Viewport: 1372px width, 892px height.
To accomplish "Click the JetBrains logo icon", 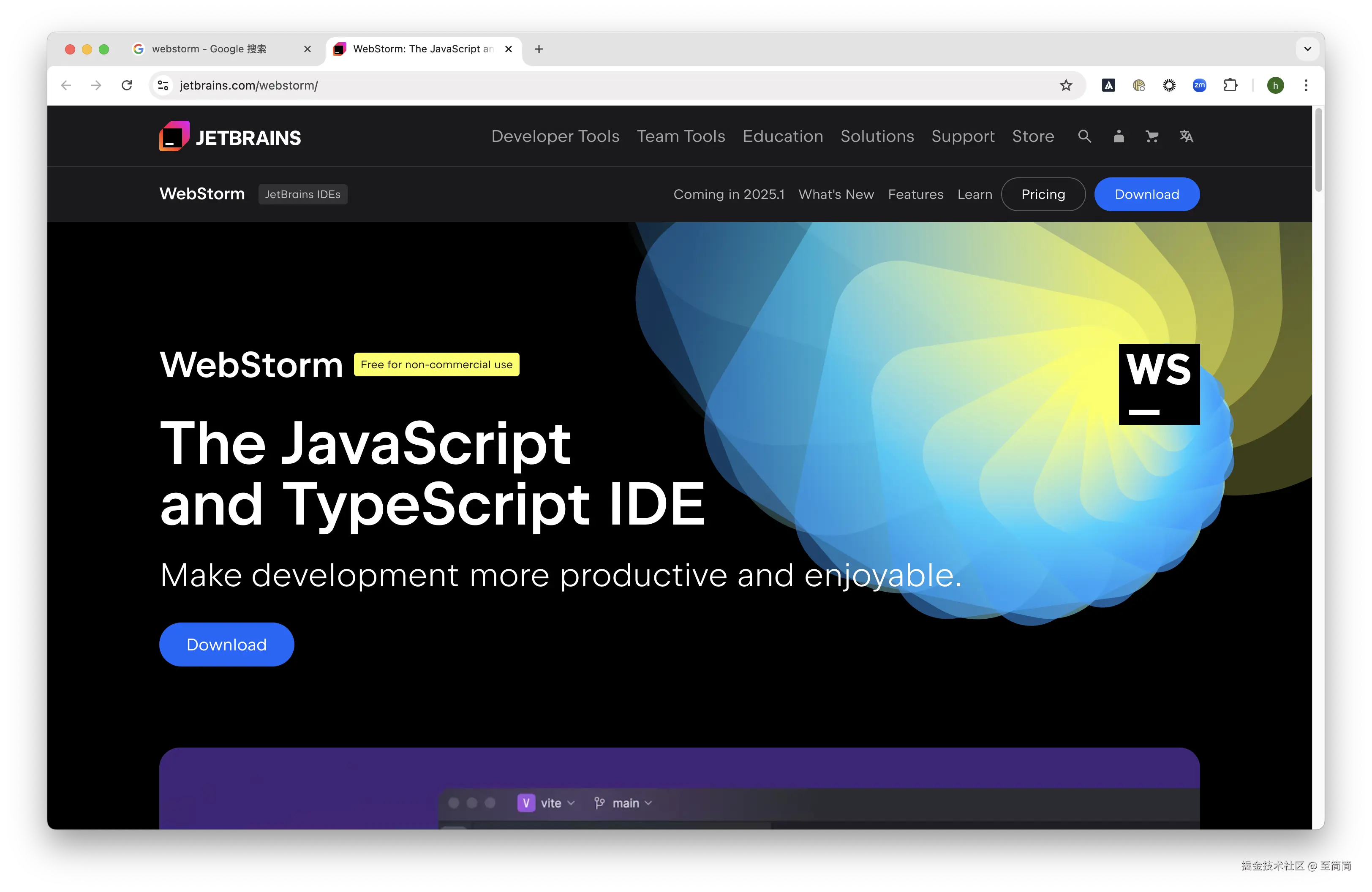I will 174,136.
